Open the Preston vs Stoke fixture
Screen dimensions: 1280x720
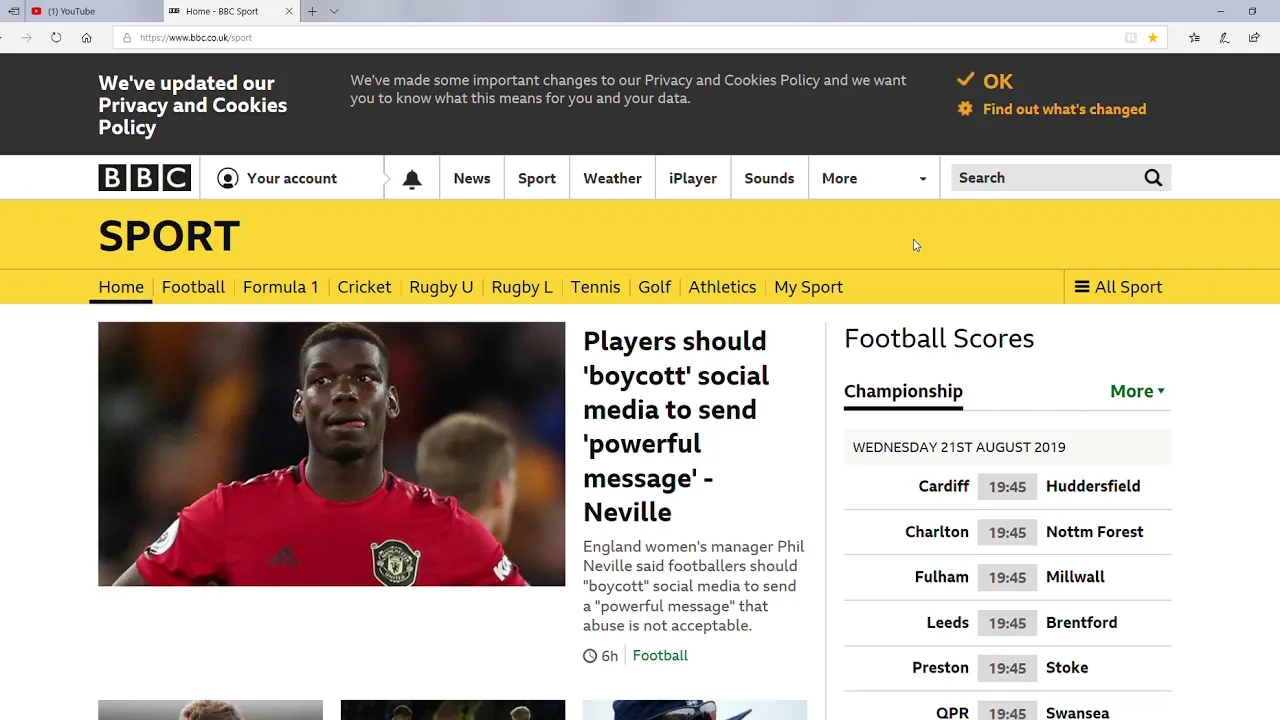pyautogui.click(x=1007, y=668)
